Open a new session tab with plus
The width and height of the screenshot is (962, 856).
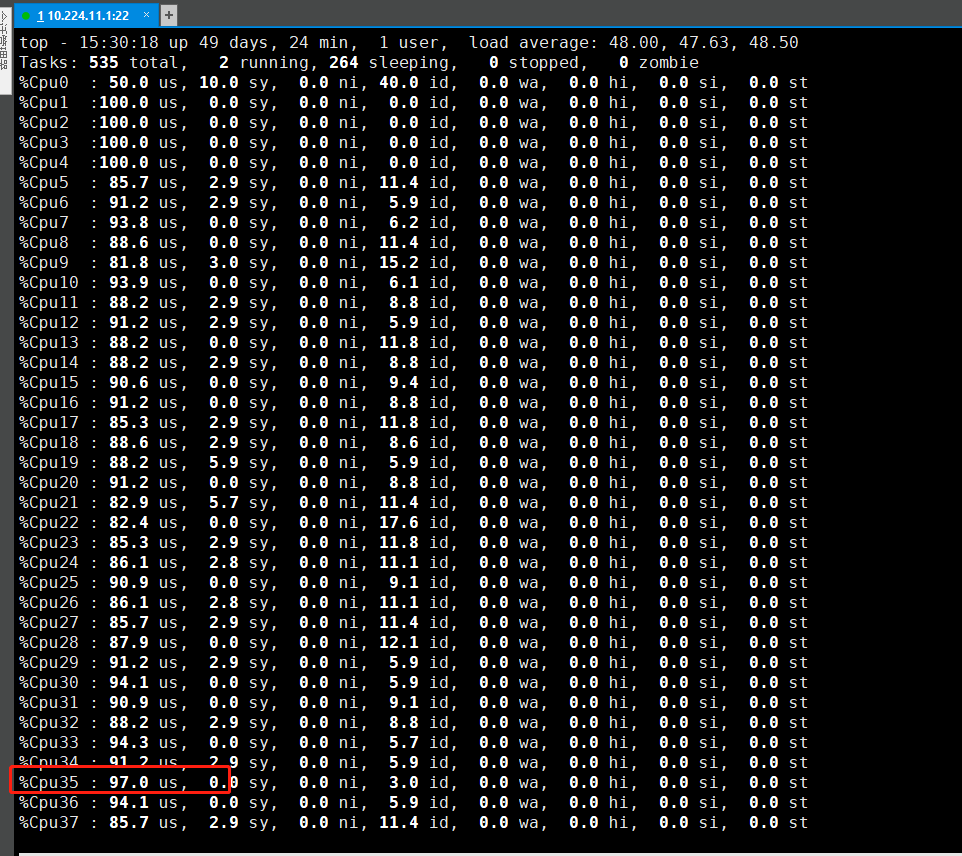coord(168,15)
